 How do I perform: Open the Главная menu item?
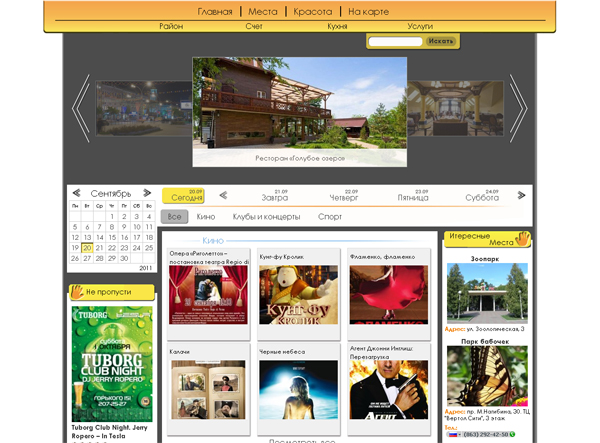click(x=215, y=12)
